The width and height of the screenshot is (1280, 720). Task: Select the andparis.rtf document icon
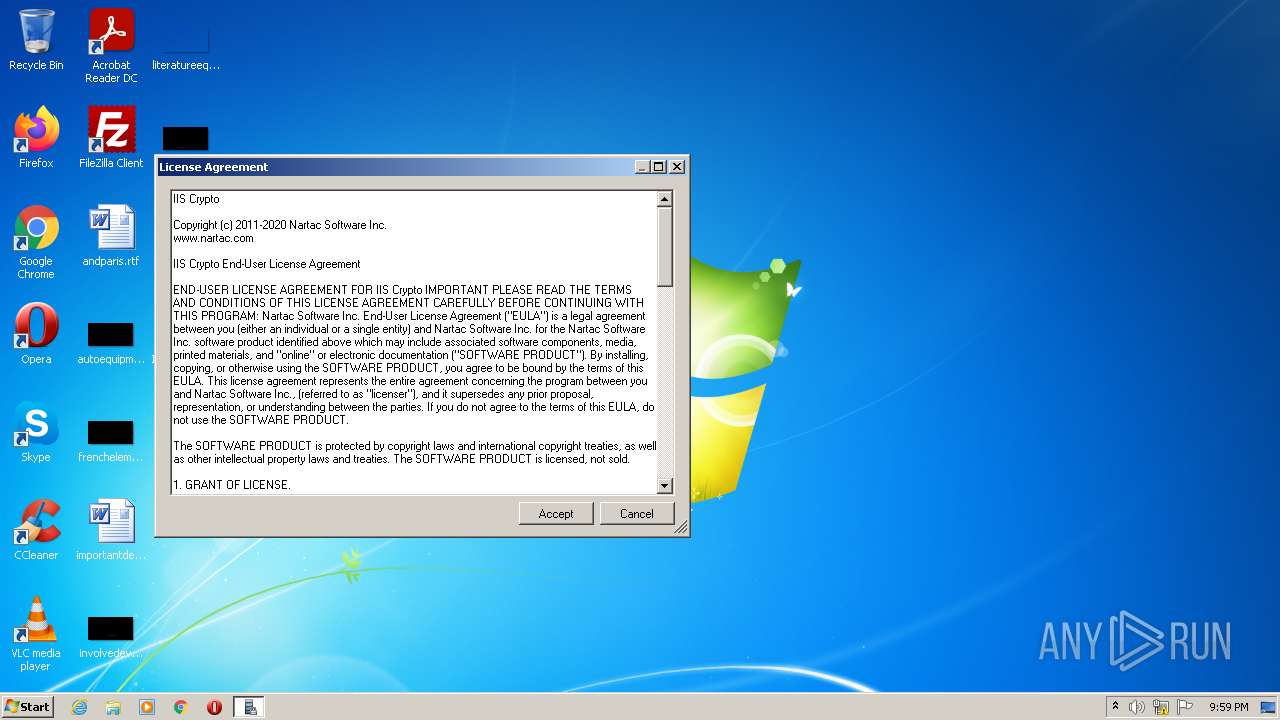(x=111, y=236)
